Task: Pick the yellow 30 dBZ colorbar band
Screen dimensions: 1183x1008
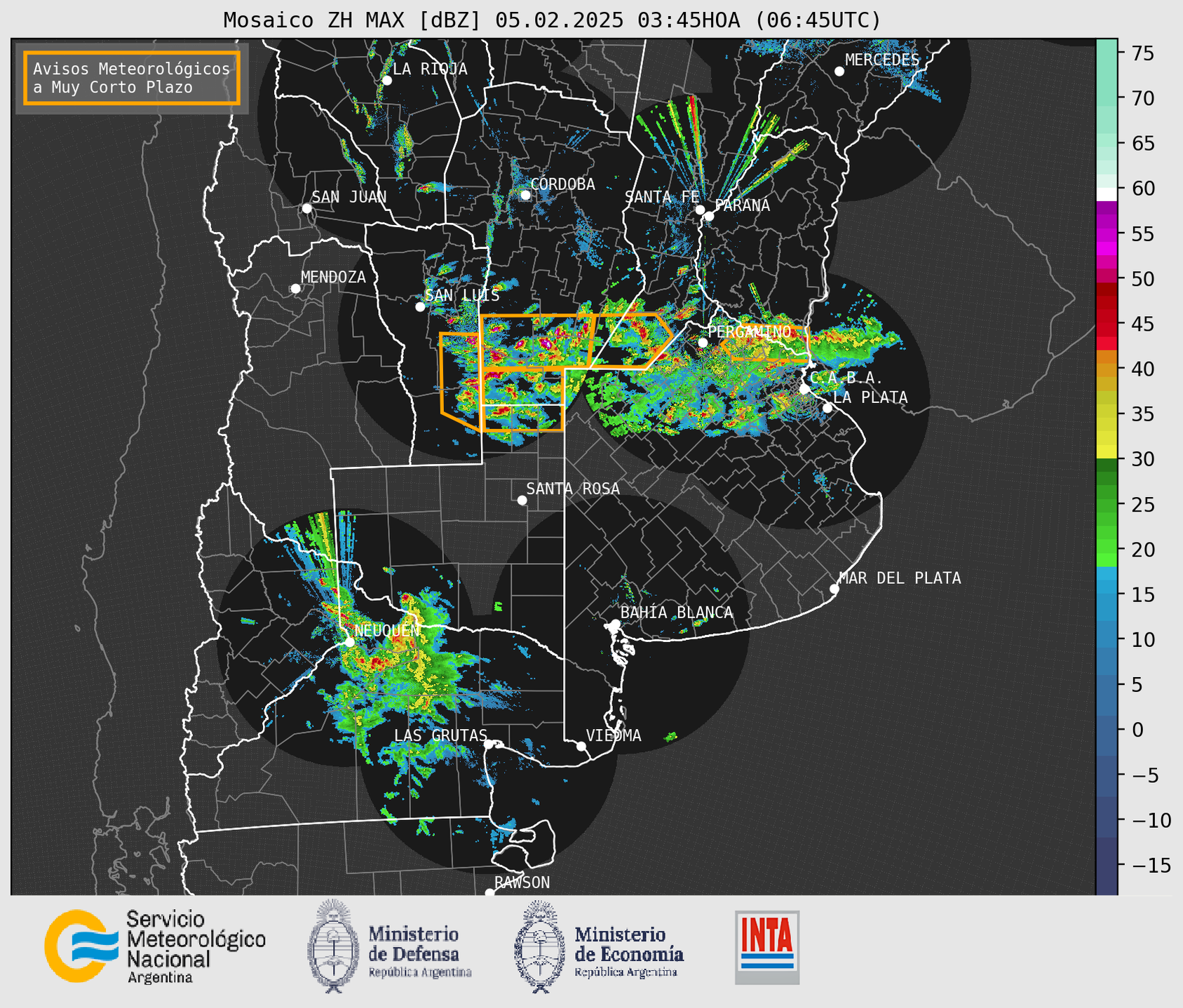Action: 1107,453
